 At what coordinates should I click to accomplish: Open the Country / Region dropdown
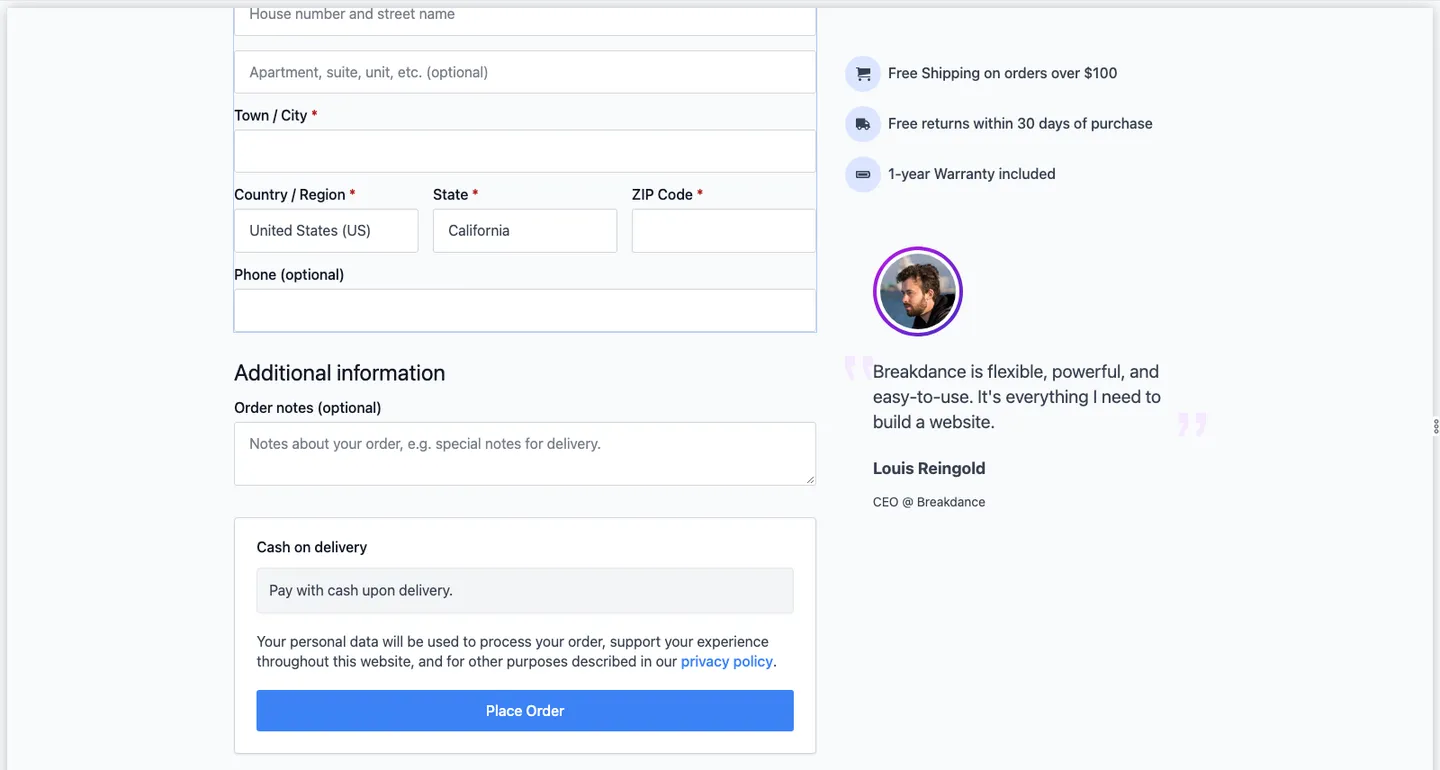(326, 231)
